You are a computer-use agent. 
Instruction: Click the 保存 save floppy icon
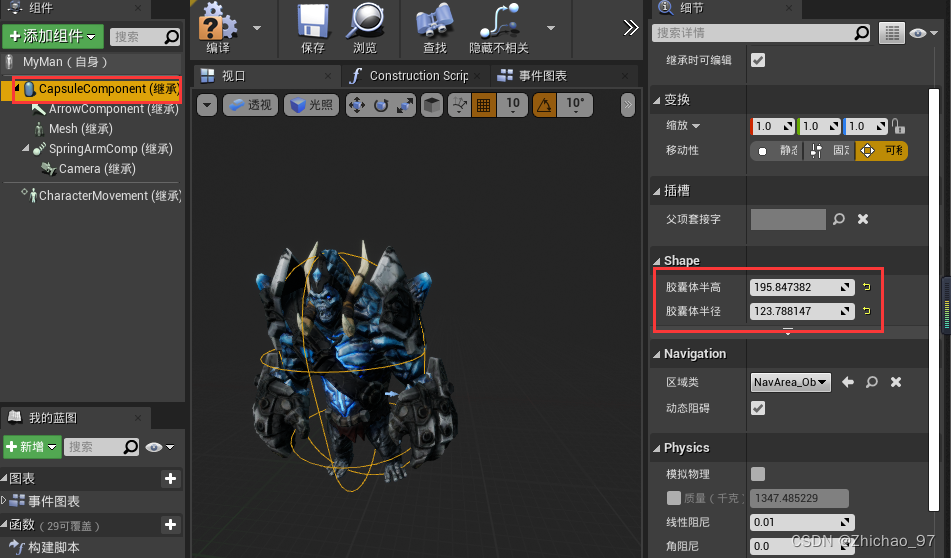[313, 22]
